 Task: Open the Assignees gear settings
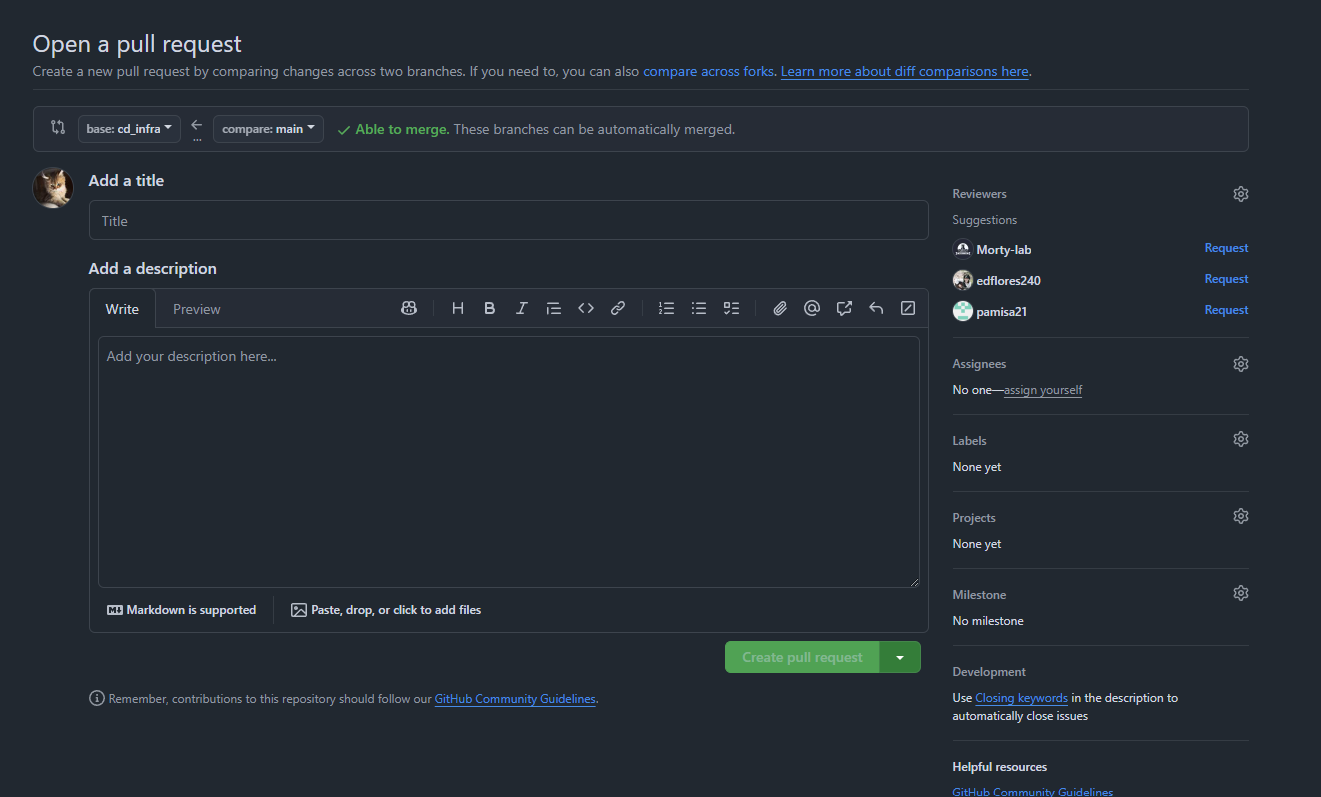click(x=1241, y=364)
